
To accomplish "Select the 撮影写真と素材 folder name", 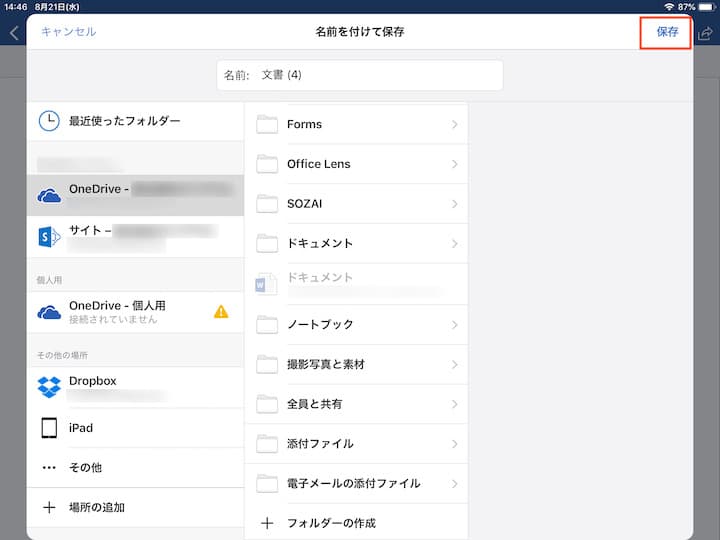I will point(326,365).
